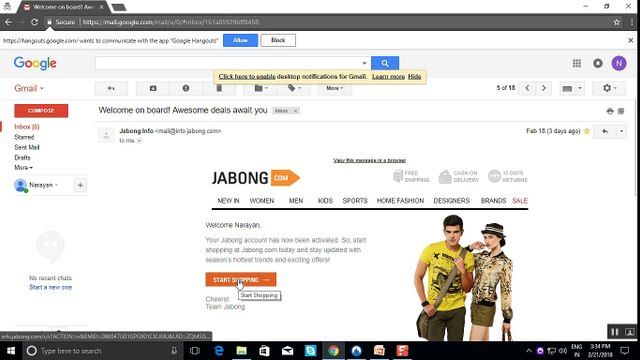Report spam using the exclamation icon
The width and height of the screenshot is (640, 360).
[x=186, y=88]
